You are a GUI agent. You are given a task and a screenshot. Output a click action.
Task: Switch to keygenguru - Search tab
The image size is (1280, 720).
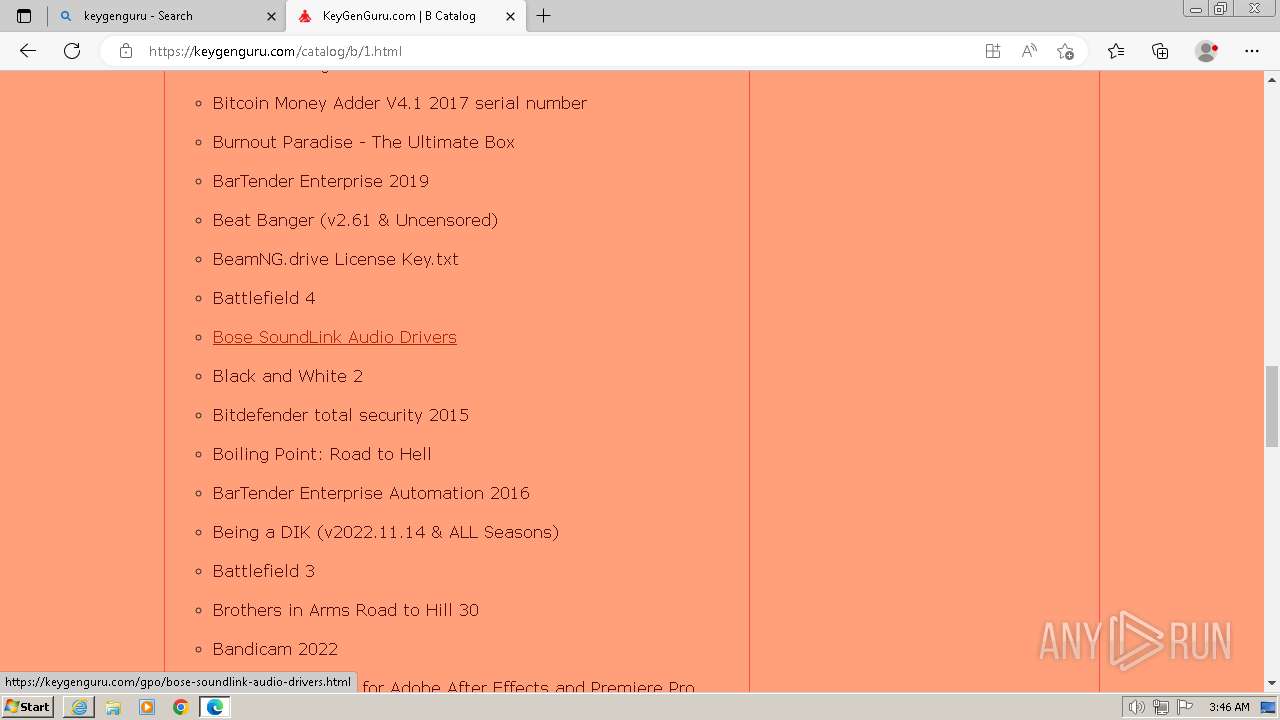(168, 16)
